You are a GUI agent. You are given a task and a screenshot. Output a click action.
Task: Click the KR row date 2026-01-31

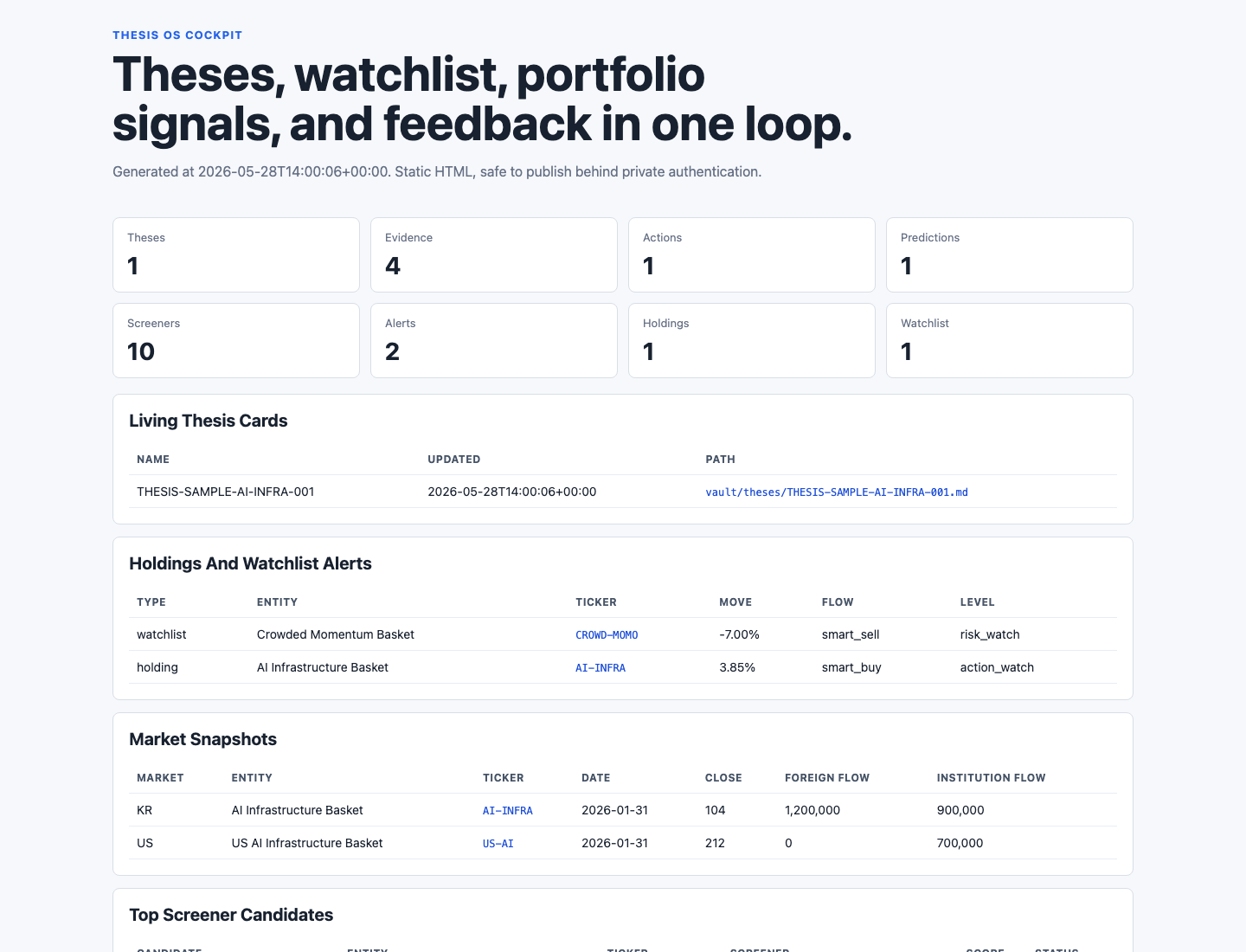coord(615,810)
